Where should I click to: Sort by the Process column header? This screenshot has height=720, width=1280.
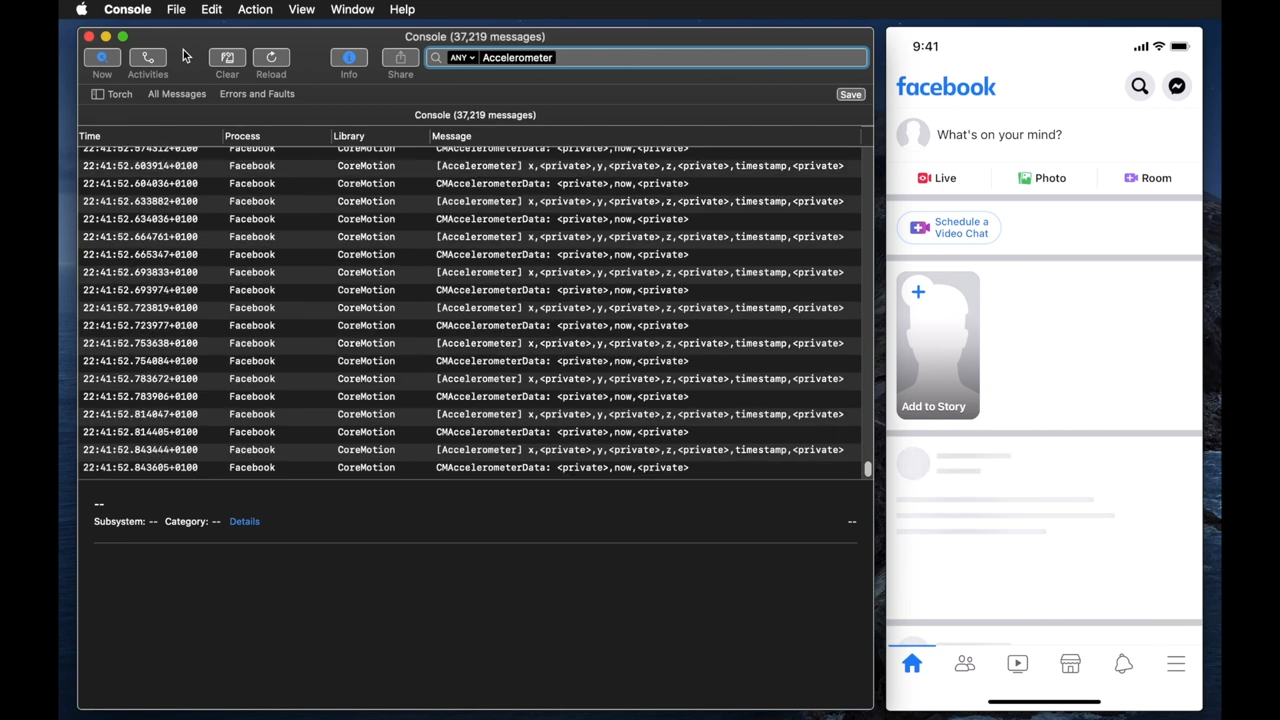pyautogui.click(x=277, y=136)
